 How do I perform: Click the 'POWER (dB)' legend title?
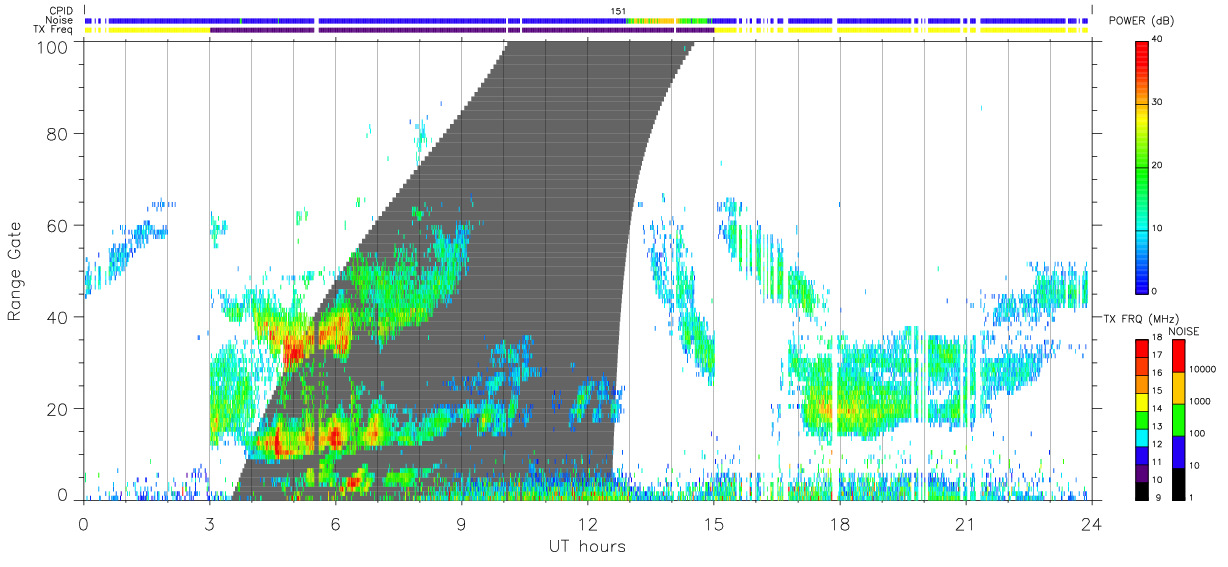tap(1142, 21)
